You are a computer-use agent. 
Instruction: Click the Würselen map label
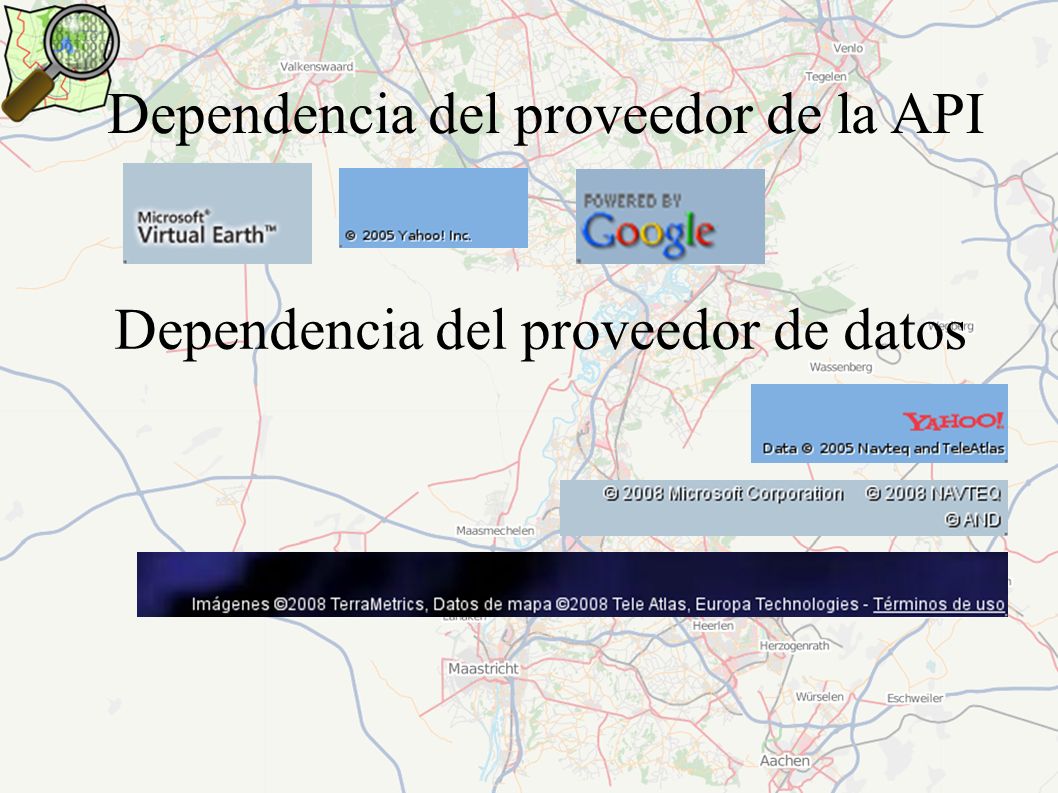pyautogui.click(x=820, y=696)
